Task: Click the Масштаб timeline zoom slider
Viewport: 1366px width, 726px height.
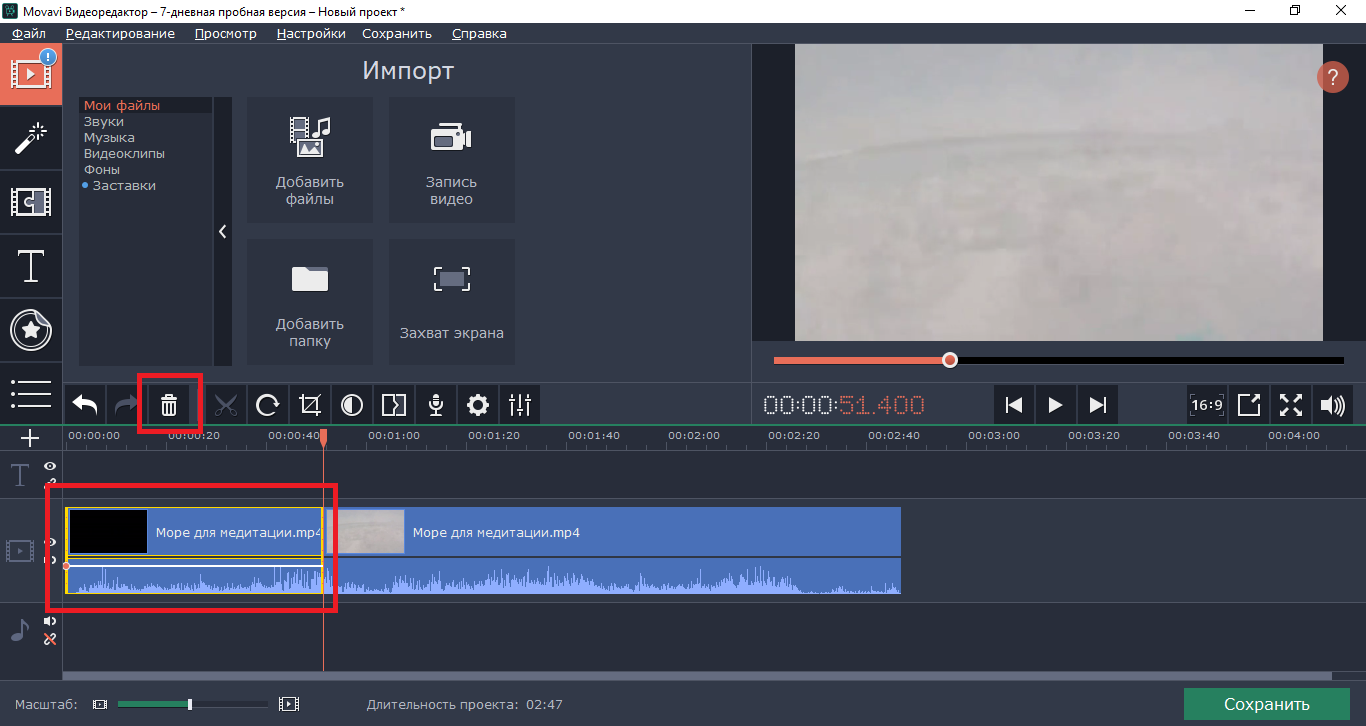Action: [x=190, y=704]
